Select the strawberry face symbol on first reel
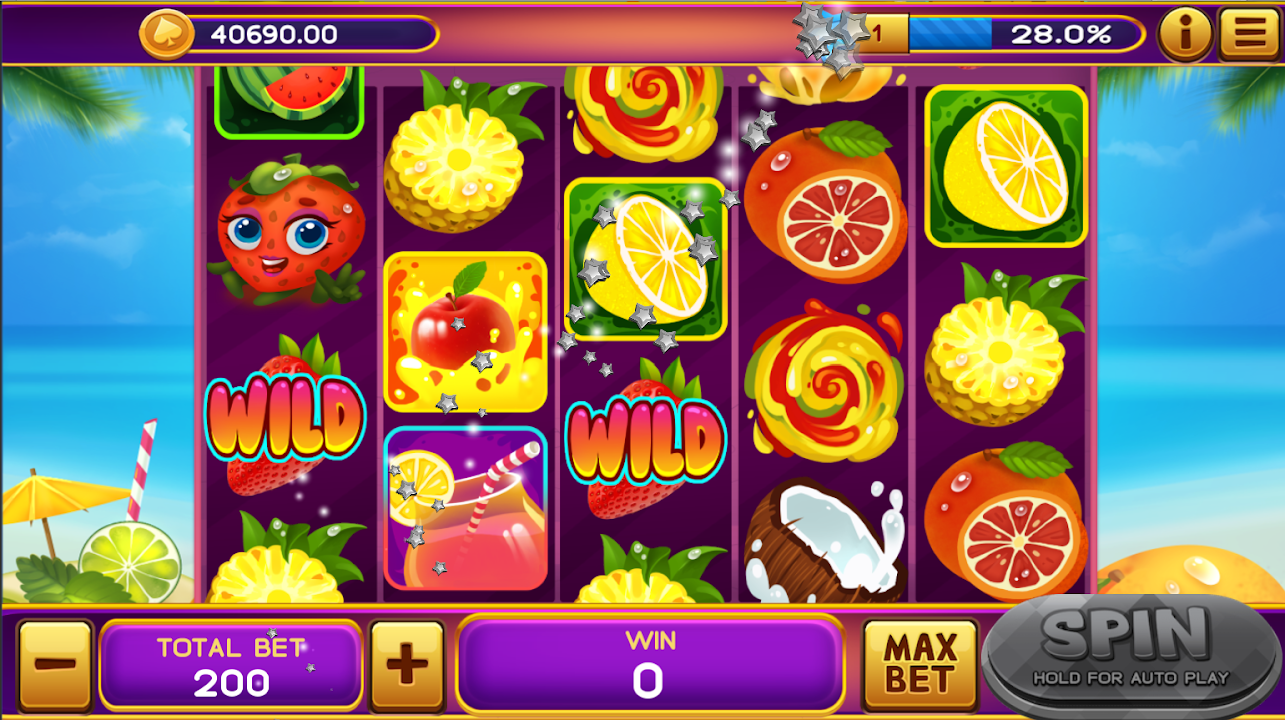Viewport: 1285px width, 720px height. click(287, 231)
